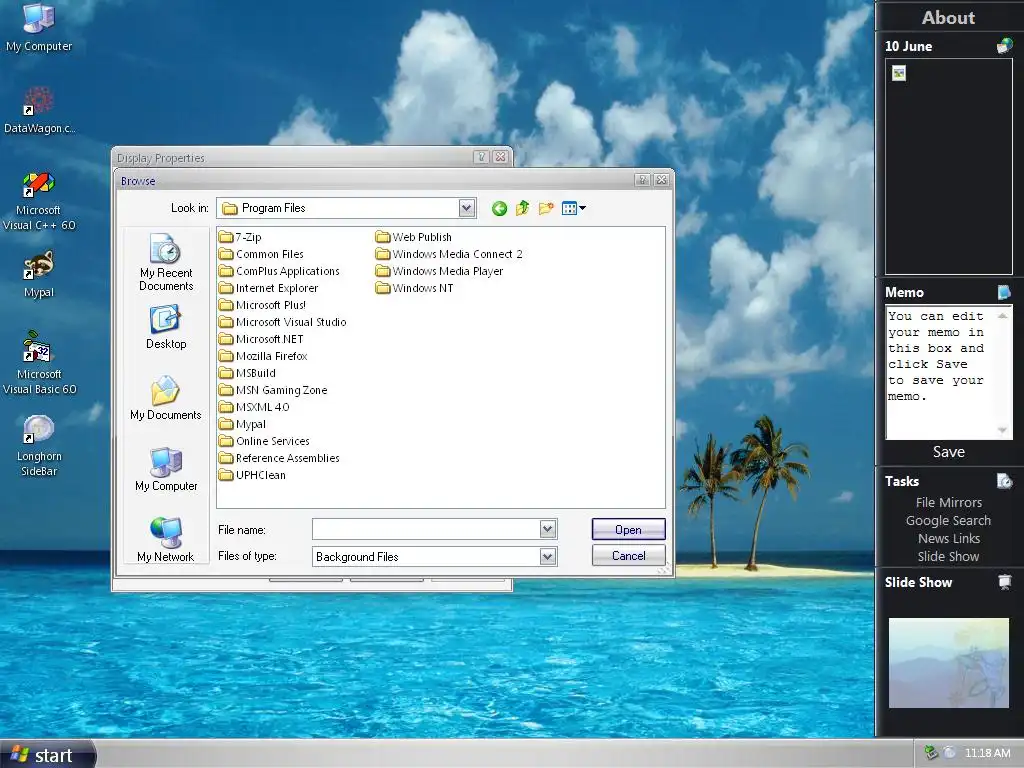Click Display Properties window help button
Image resolution: width=1024 pixels, height=768 pixels.
pos(481,157)
